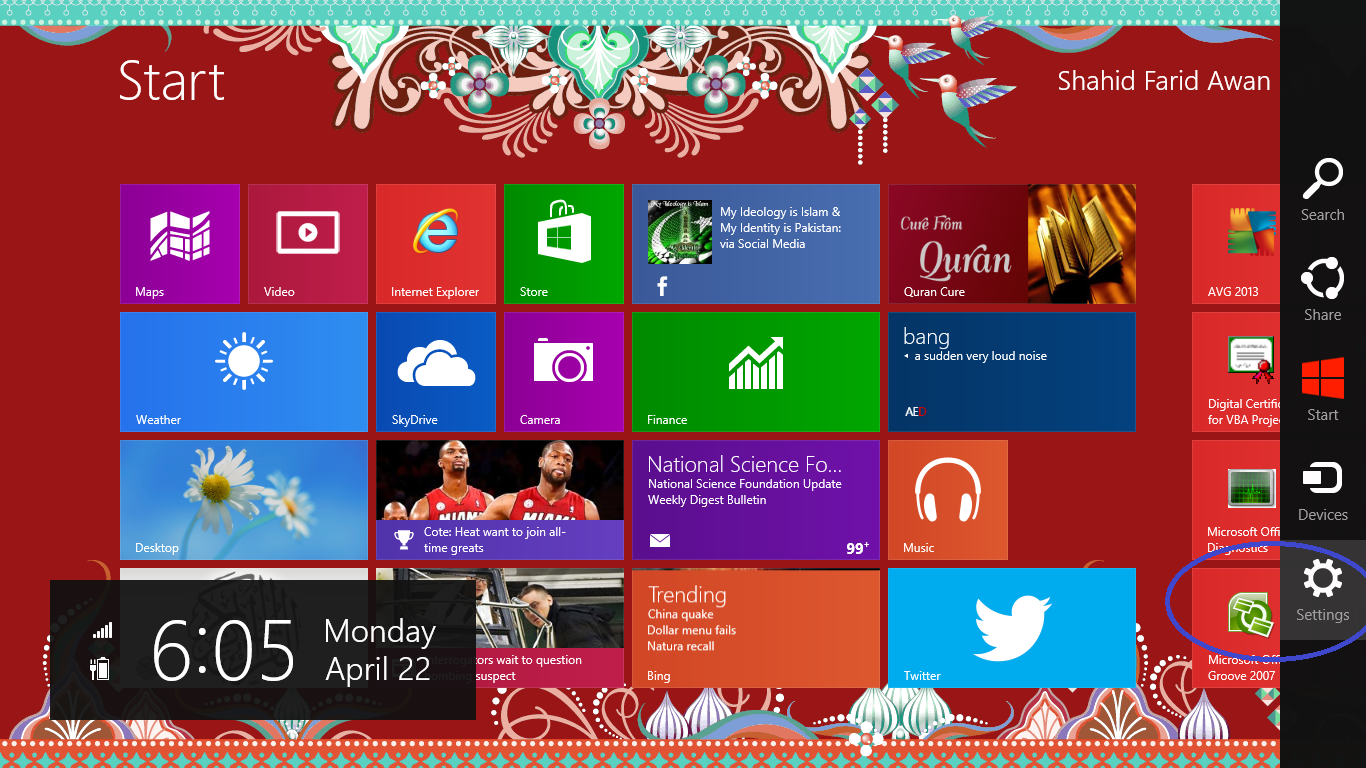Viewport: 1366px width, 768px height.
Task: Open the Windows Store
Action: tap(563, 243)
